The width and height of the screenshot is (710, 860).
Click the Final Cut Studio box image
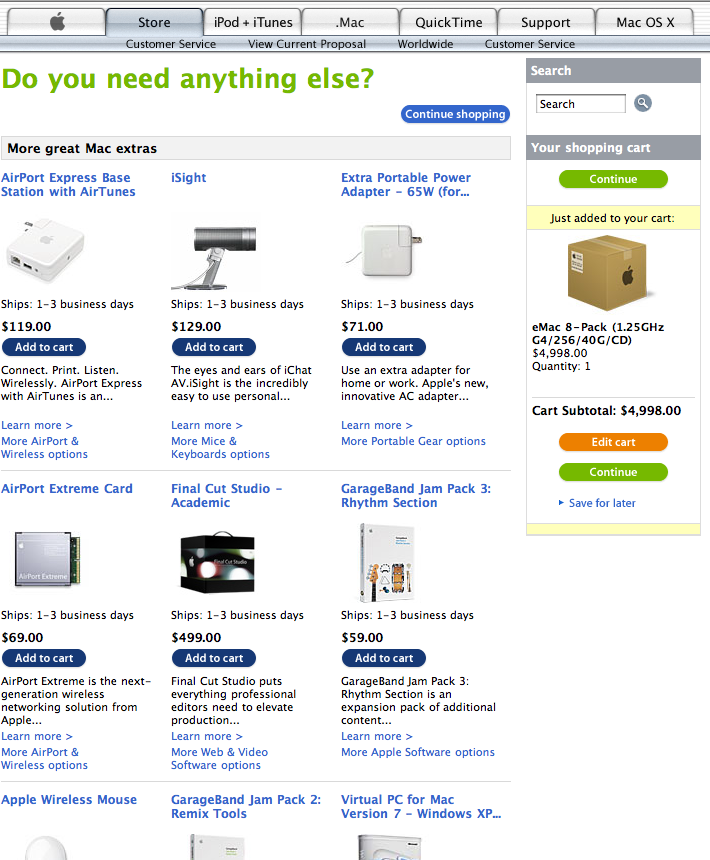218,562
